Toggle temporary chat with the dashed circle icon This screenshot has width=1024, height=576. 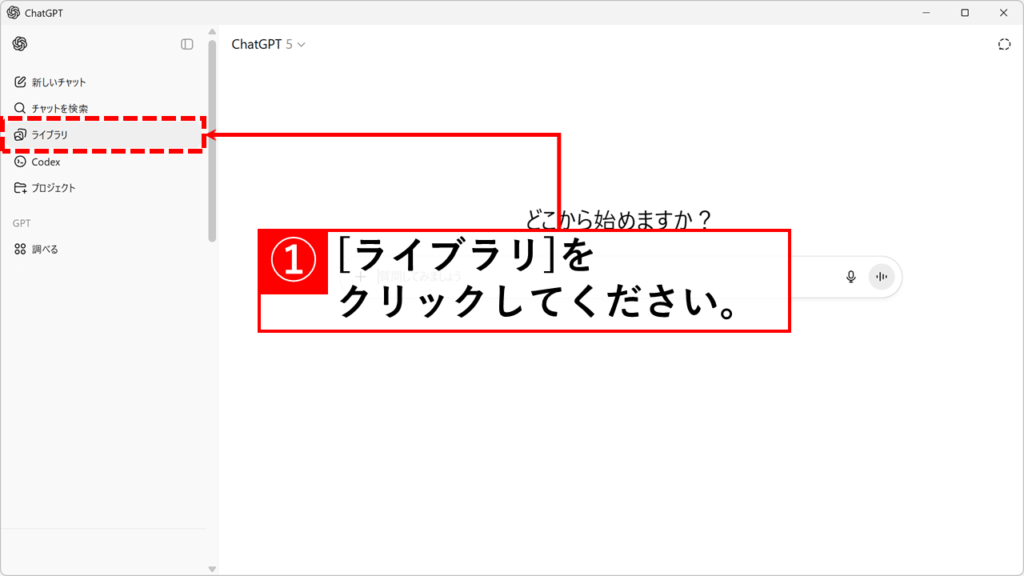pos(1004,44)
